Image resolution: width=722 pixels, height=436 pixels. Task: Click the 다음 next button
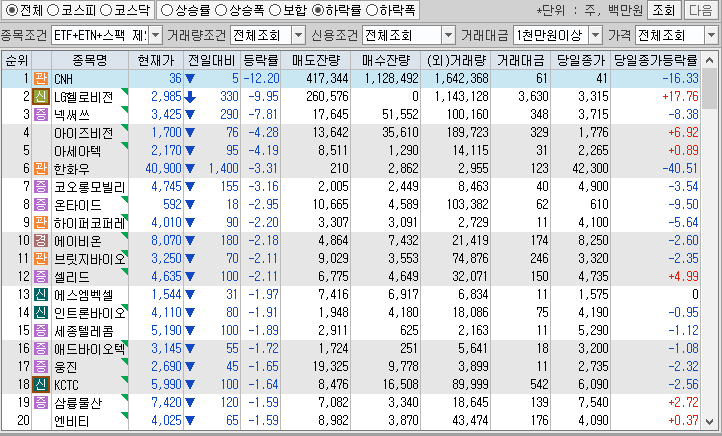point(701,10)
